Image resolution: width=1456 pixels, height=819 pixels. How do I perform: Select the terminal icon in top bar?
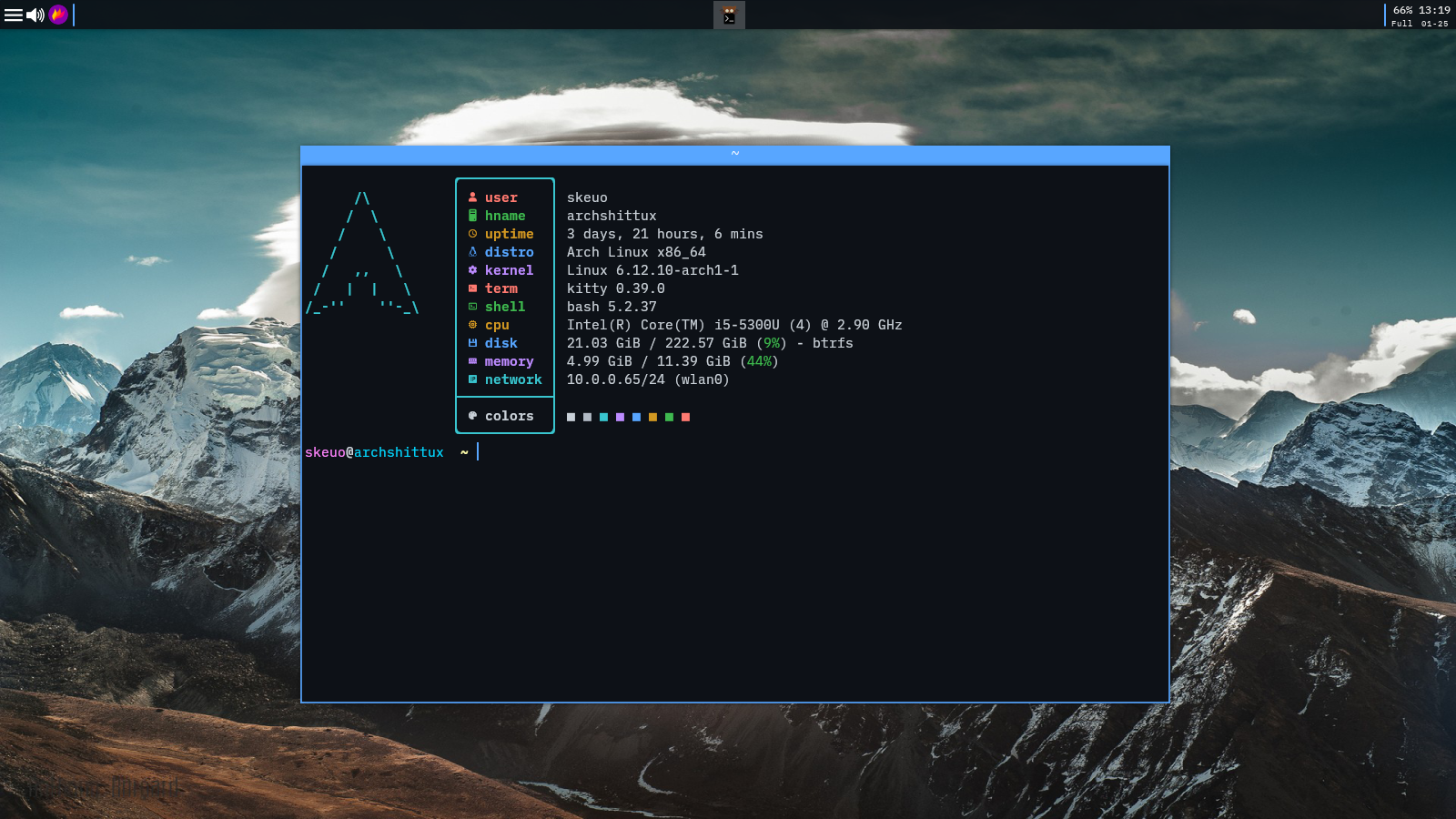(x=729, y=15)
